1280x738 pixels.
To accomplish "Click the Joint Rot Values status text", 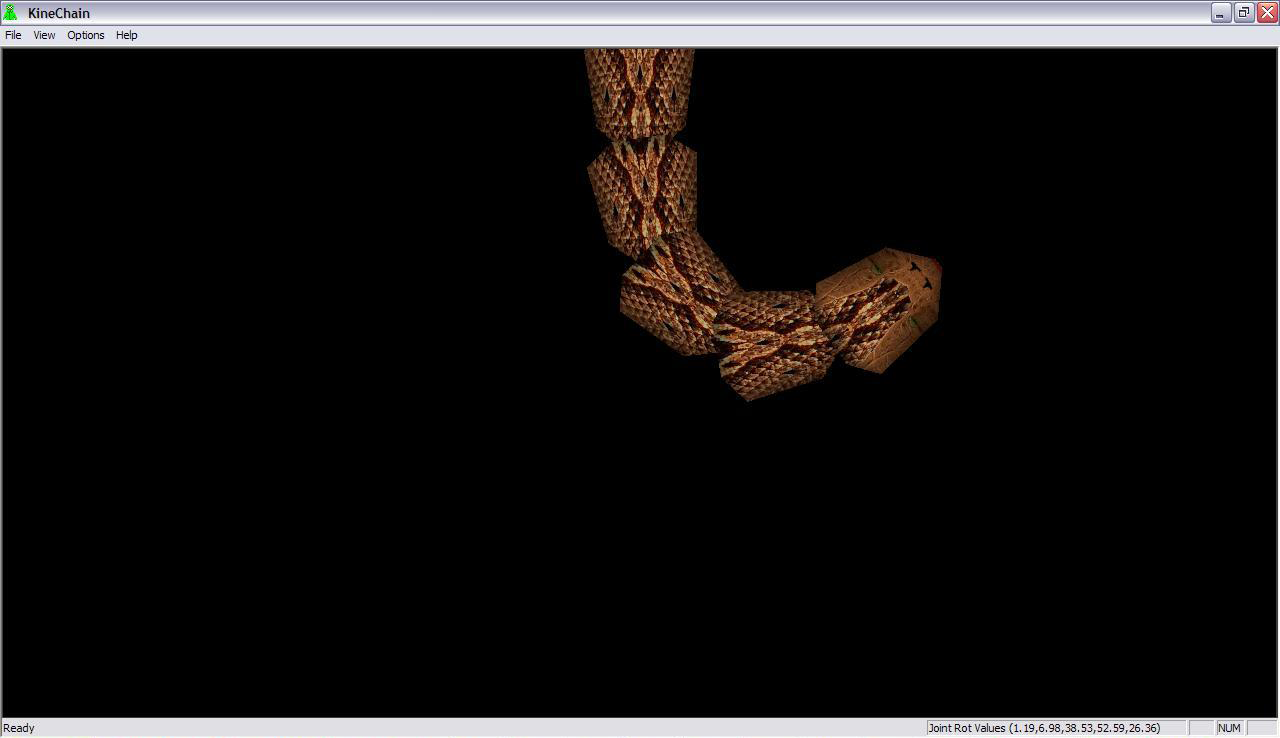I will tap(1044, 728).
